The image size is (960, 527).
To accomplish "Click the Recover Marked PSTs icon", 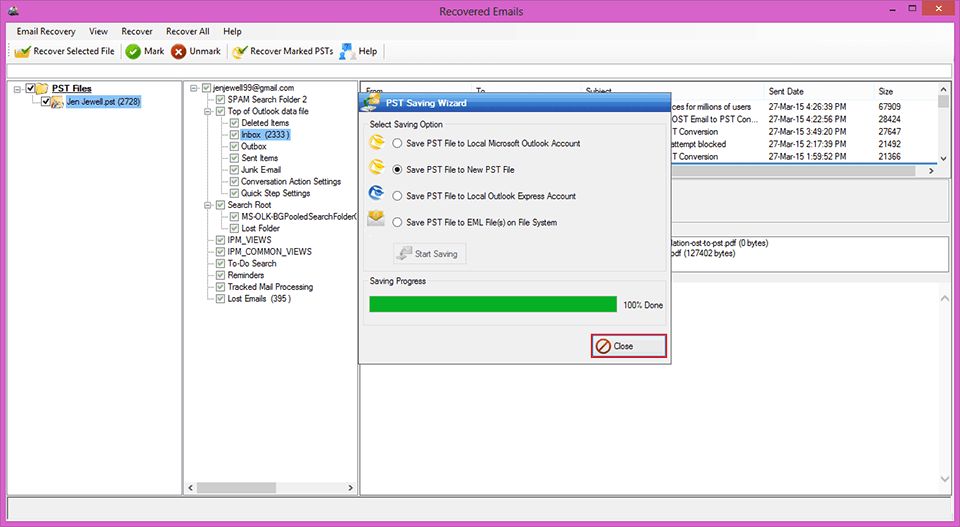I will (x=239, y=52).
